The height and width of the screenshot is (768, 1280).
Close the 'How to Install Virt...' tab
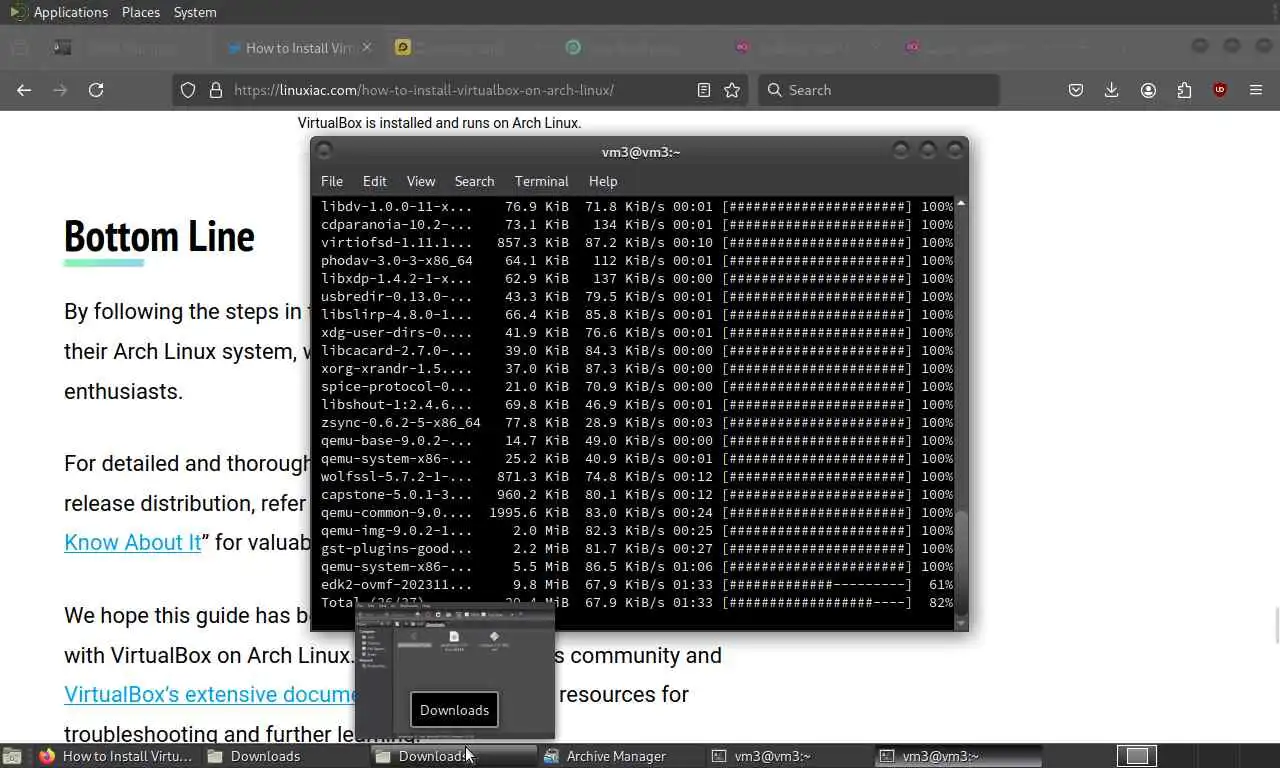point(367,47)
